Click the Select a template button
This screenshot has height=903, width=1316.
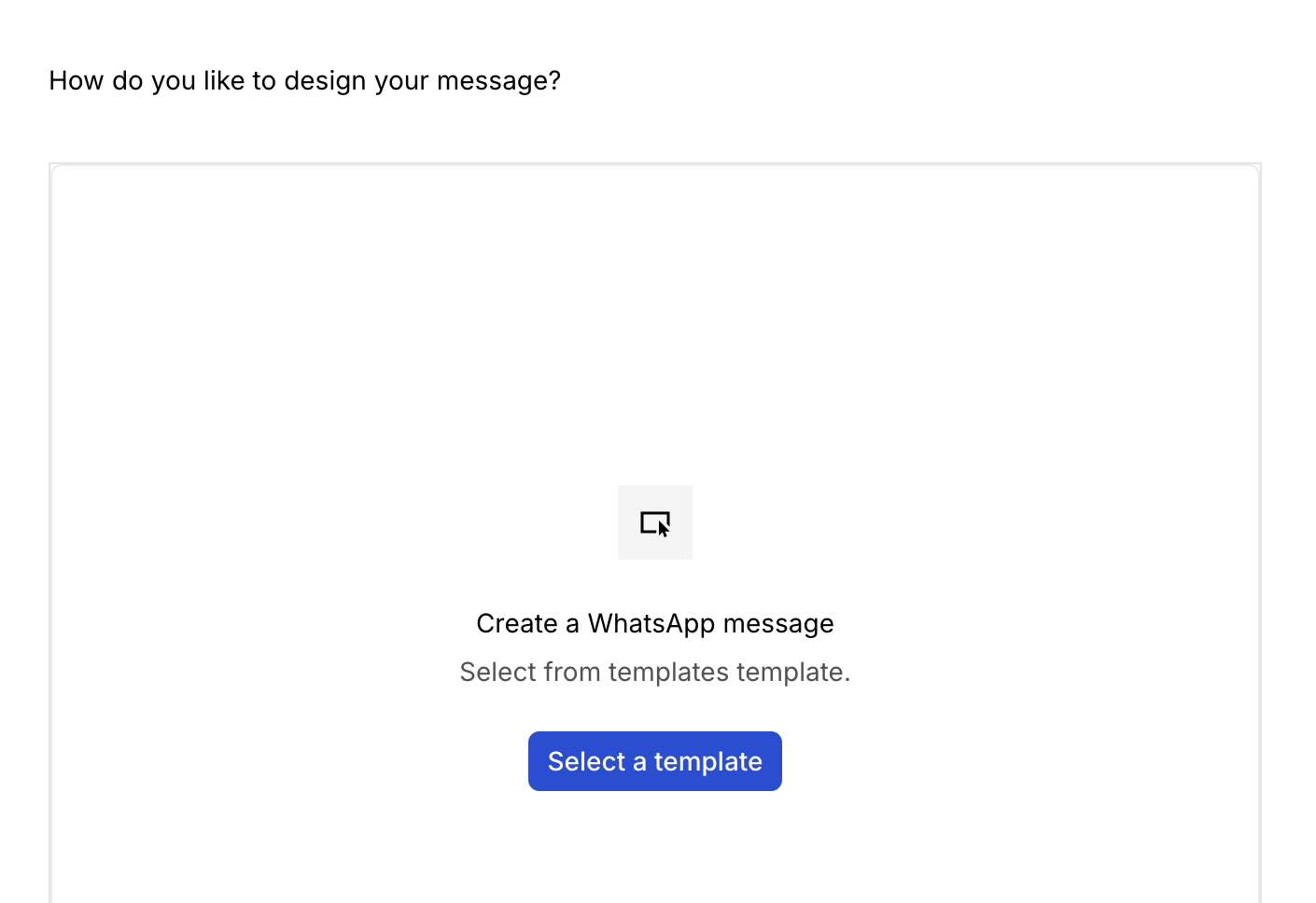(x=655, y=761)
